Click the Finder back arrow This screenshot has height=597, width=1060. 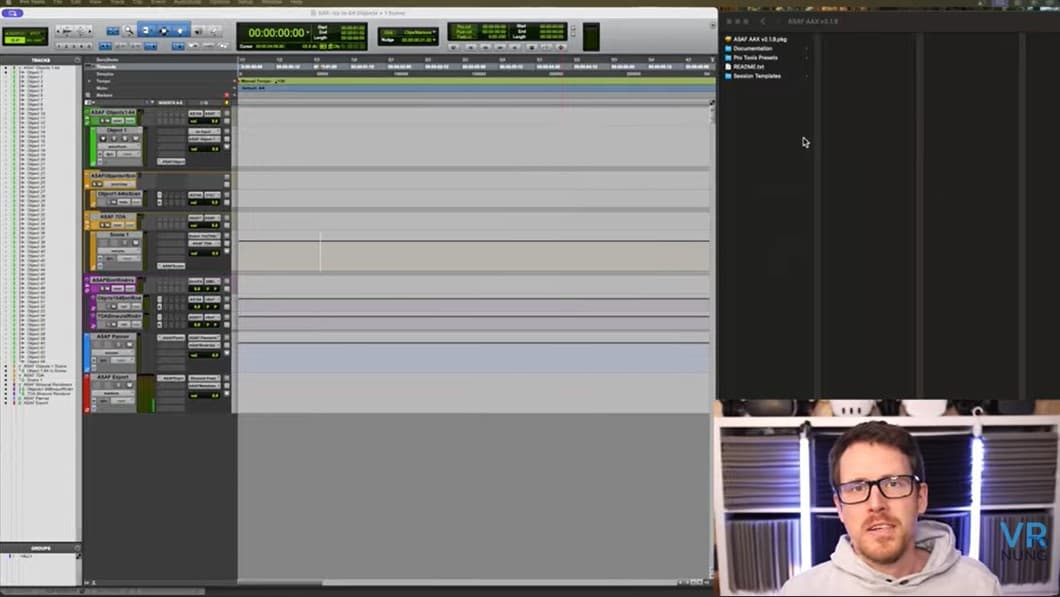click(x=762, y=21)
